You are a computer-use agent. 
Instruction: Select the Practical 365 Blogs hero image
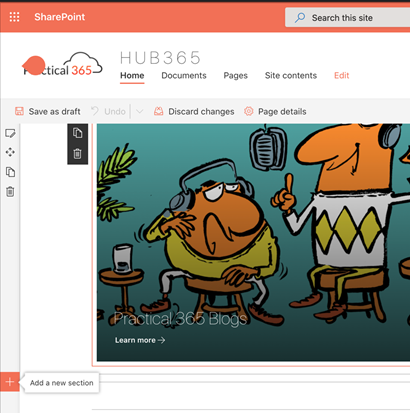[x=253, y=242]
